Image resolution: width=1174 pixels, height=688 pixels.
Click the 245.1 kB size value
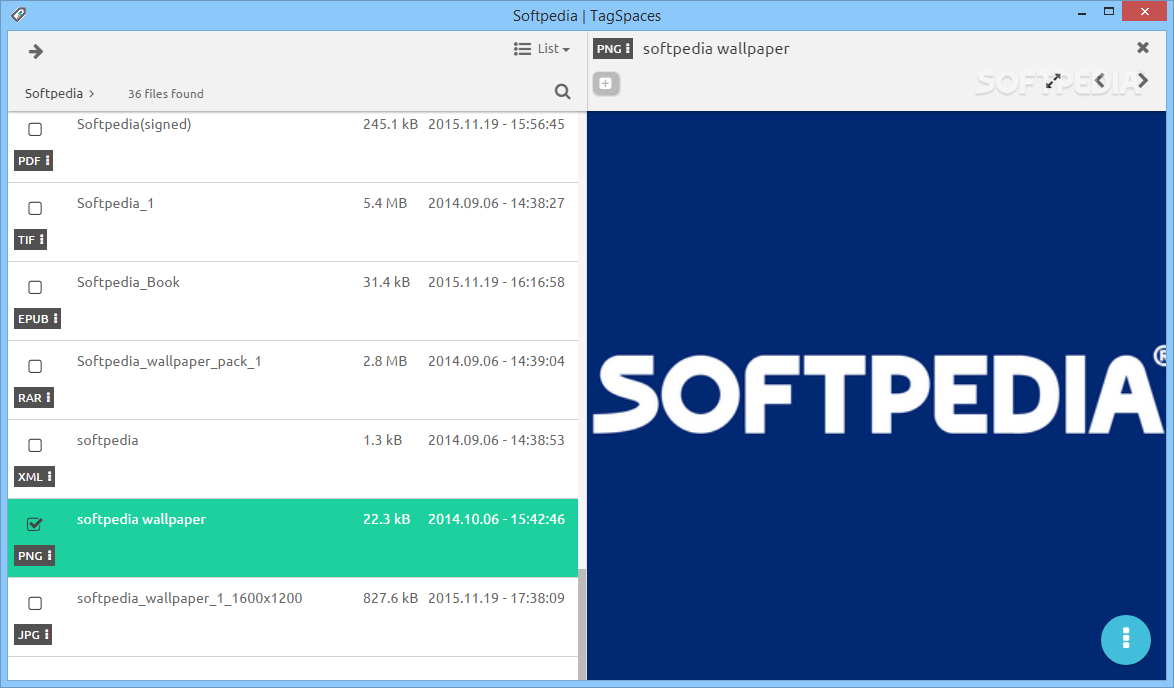(390, 124)
